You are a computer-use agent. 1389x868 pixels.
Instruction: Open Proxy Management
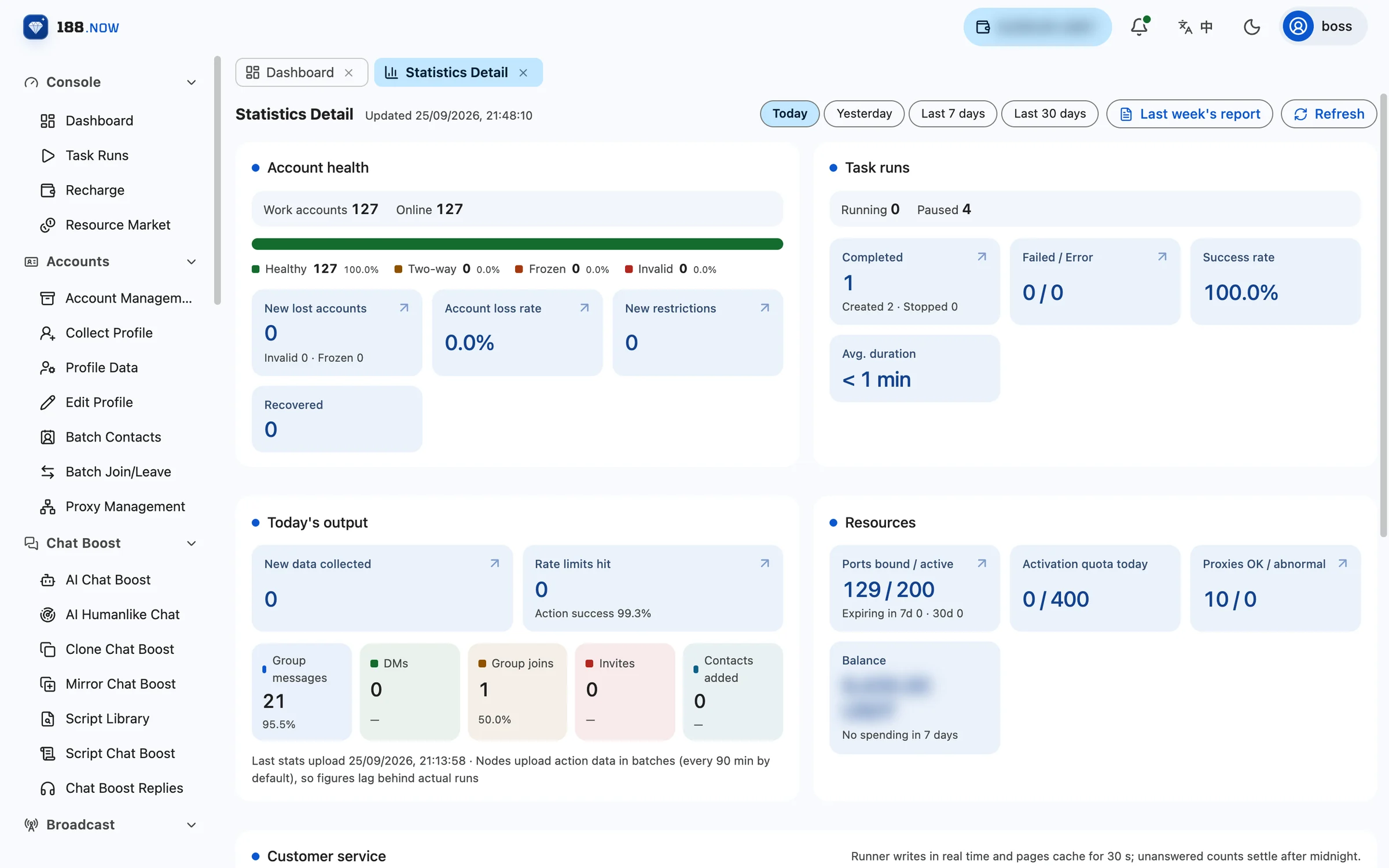coord(125,506)
